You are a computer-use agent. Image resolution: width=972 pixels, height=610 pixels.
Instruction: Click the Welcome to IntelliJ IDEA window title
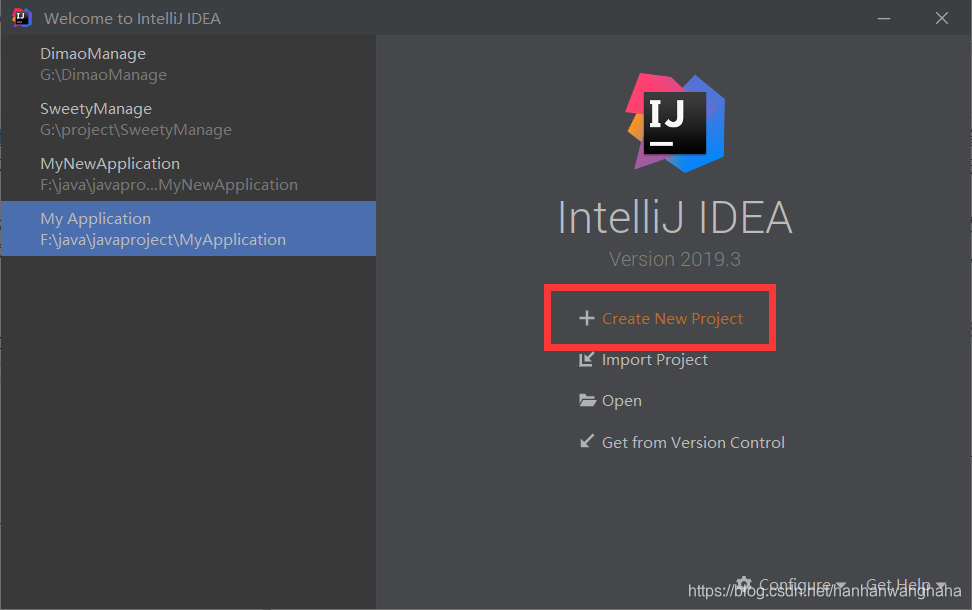pos(132,19)
